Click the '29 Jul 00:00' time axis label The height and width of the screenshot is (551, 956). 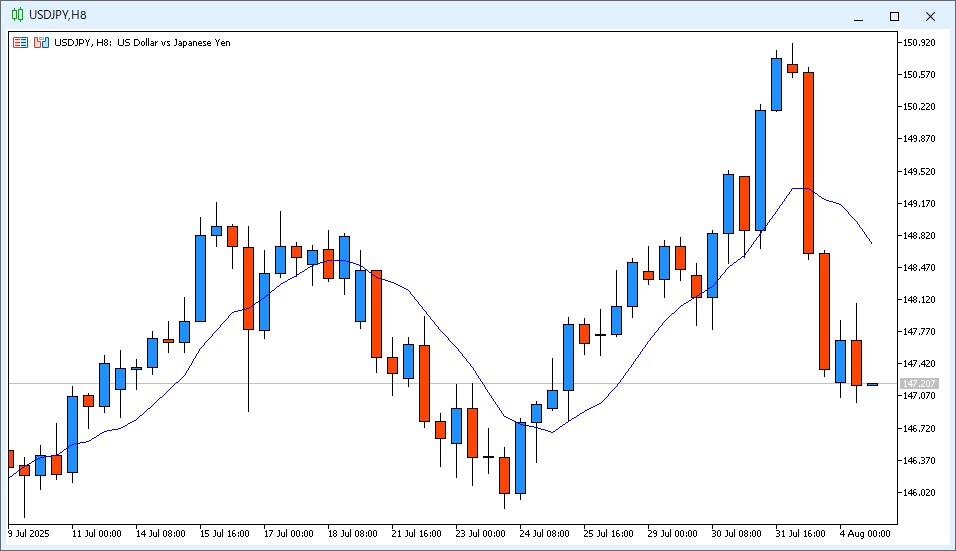672,533
